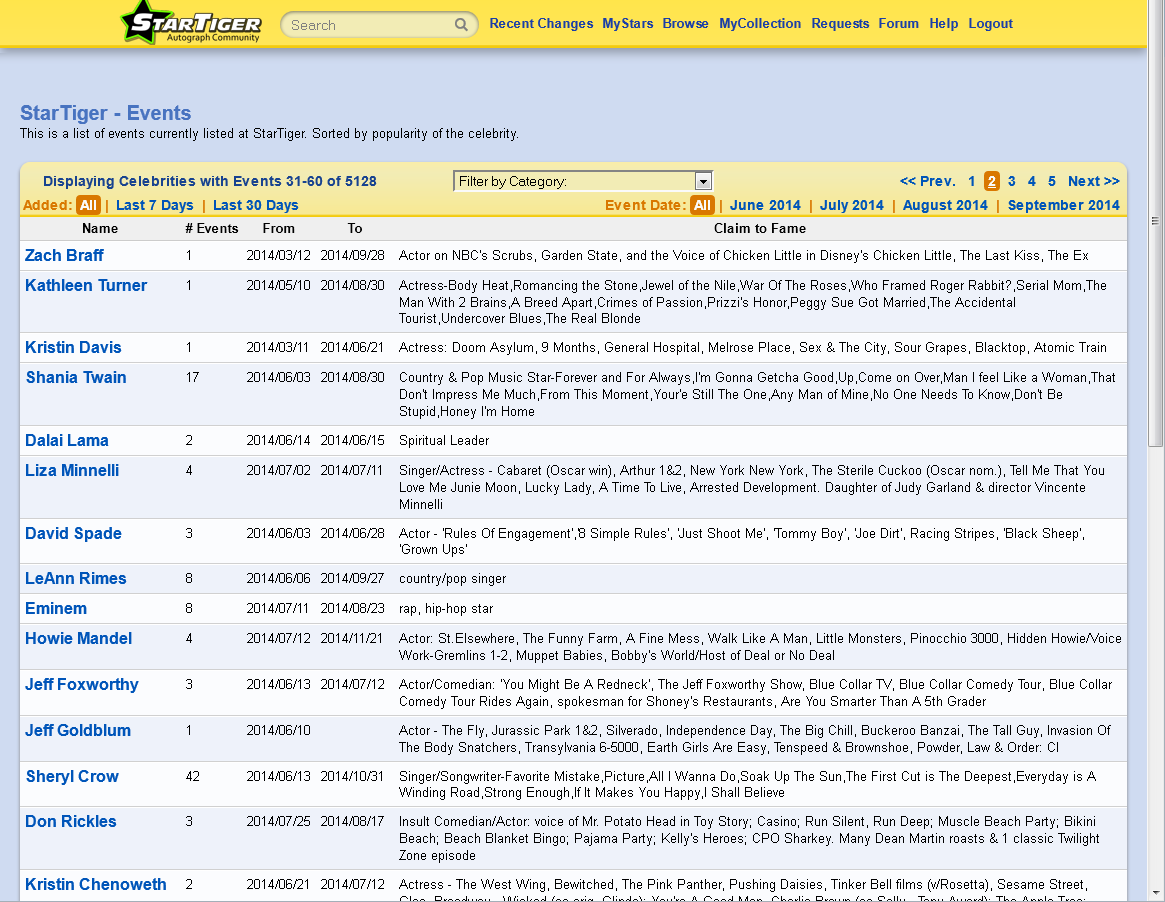This screenshot has height=902, width=1165.
Task: Go to next page via Next >>
Action: pyautogui.click(x=1093, y=181)
